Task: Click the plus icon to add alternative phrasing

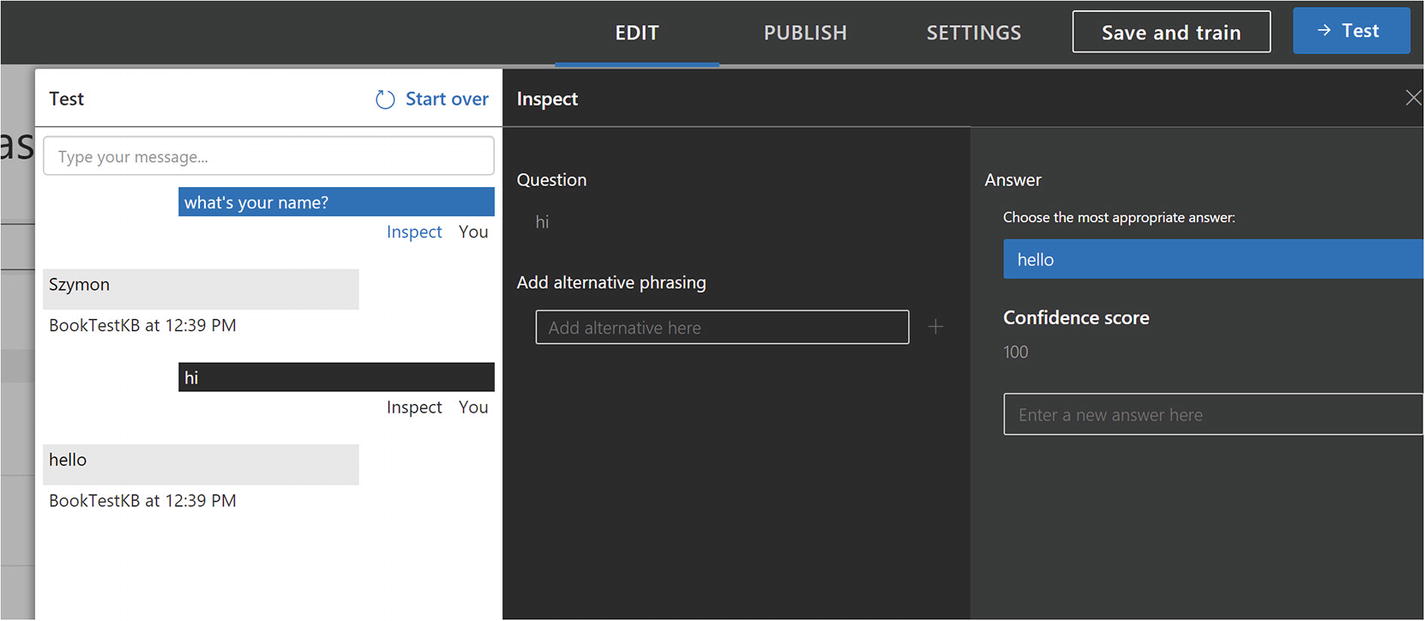Action: tap(935, 327)
